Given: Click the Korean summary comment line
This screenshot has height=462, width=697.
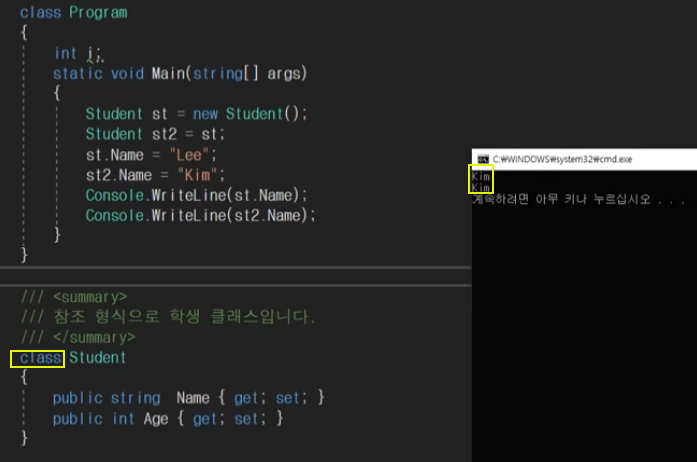Looking at the screenshot, I should (x=168, y=317).
